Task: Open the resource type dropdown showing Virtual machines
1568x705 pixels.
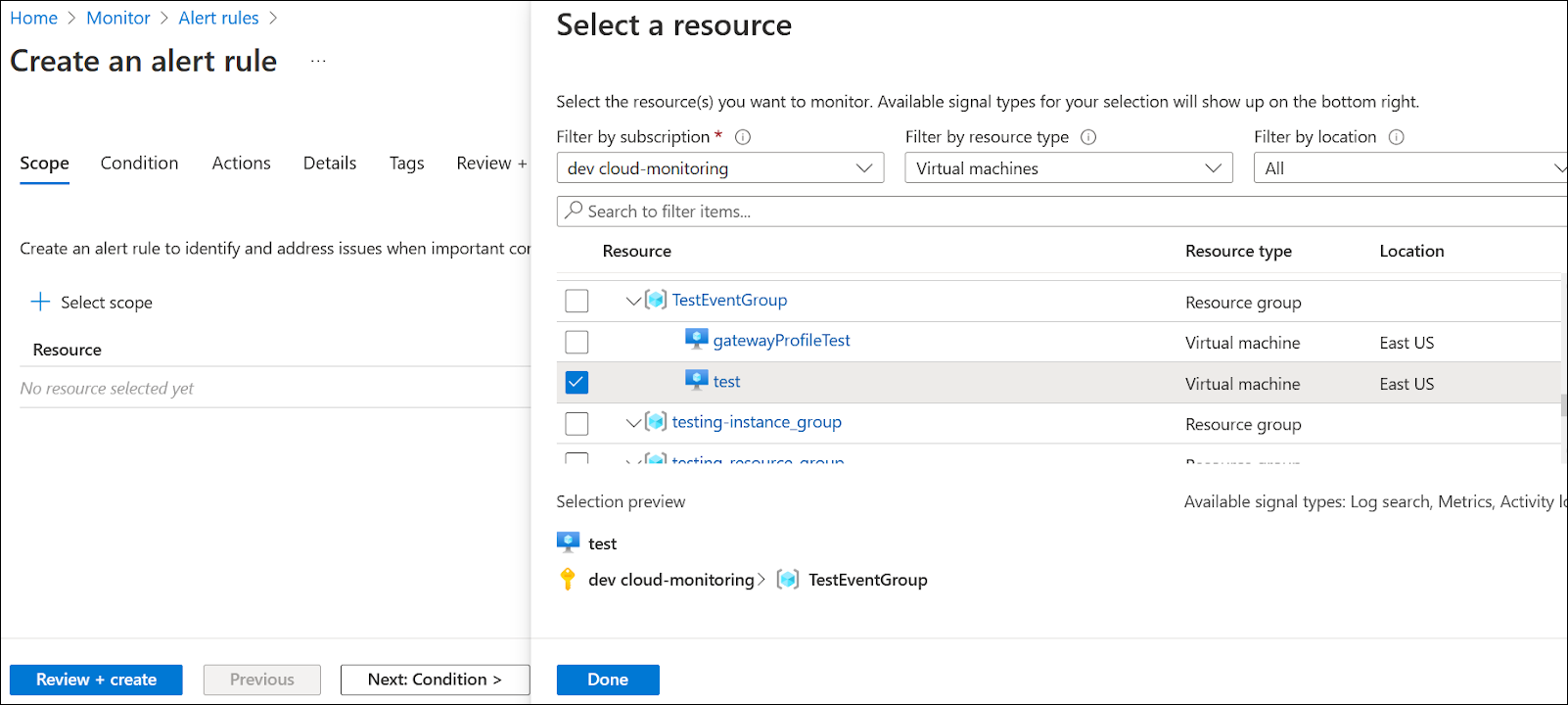Action: click(1069, 168)
